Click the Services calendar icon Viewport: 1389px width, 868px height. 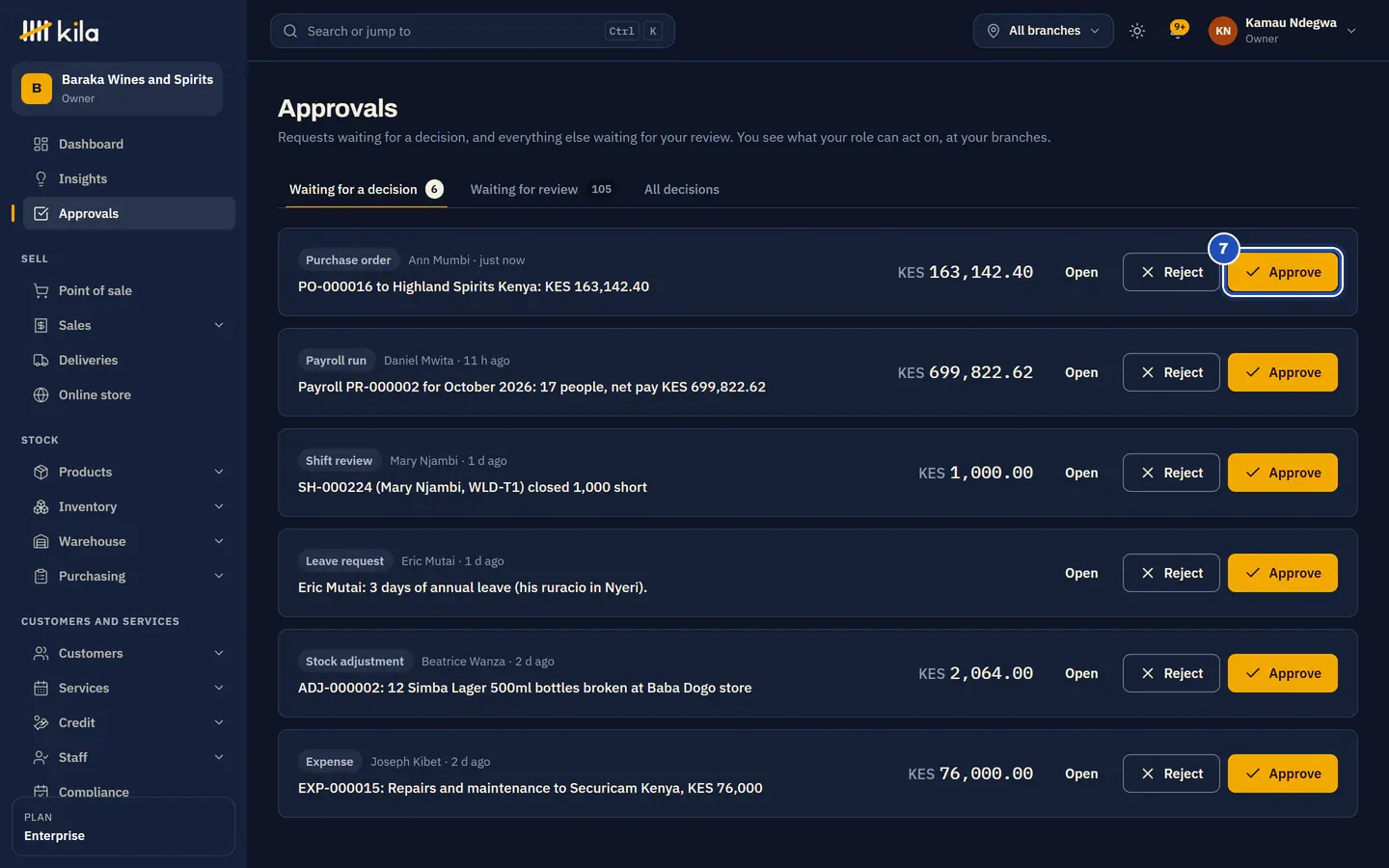(41, 688)
